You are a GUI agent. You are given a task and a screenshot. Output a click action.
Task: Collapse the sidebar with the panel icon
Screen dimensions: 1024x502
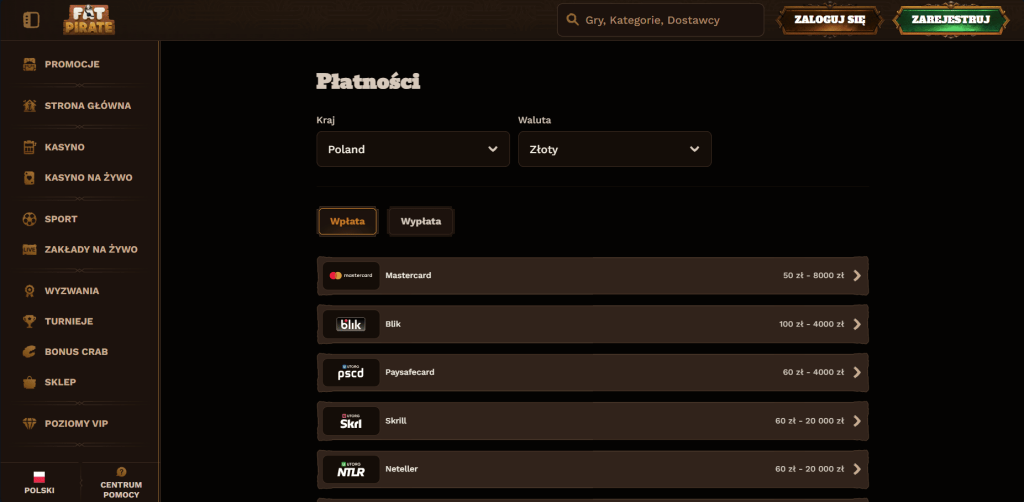pyautogui.click(x=31, y=20)
